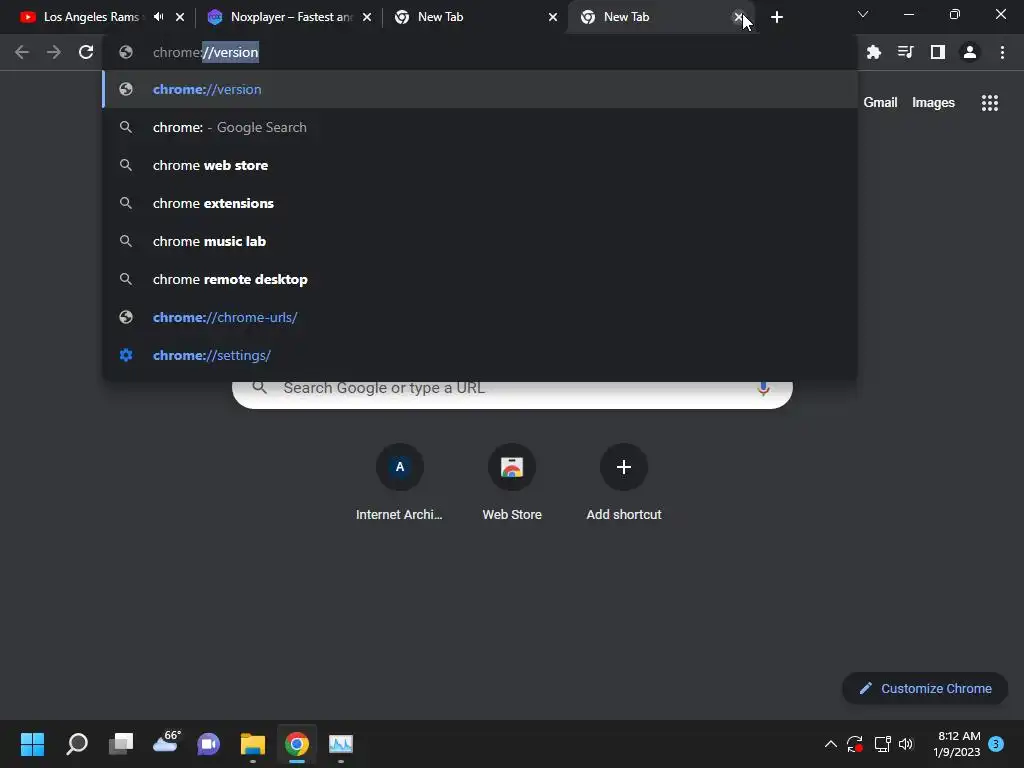Expand the system tray hidden icons
The height and width of the screenshot is (768, 1024).
pyautogui.click(x=831, y=744)
